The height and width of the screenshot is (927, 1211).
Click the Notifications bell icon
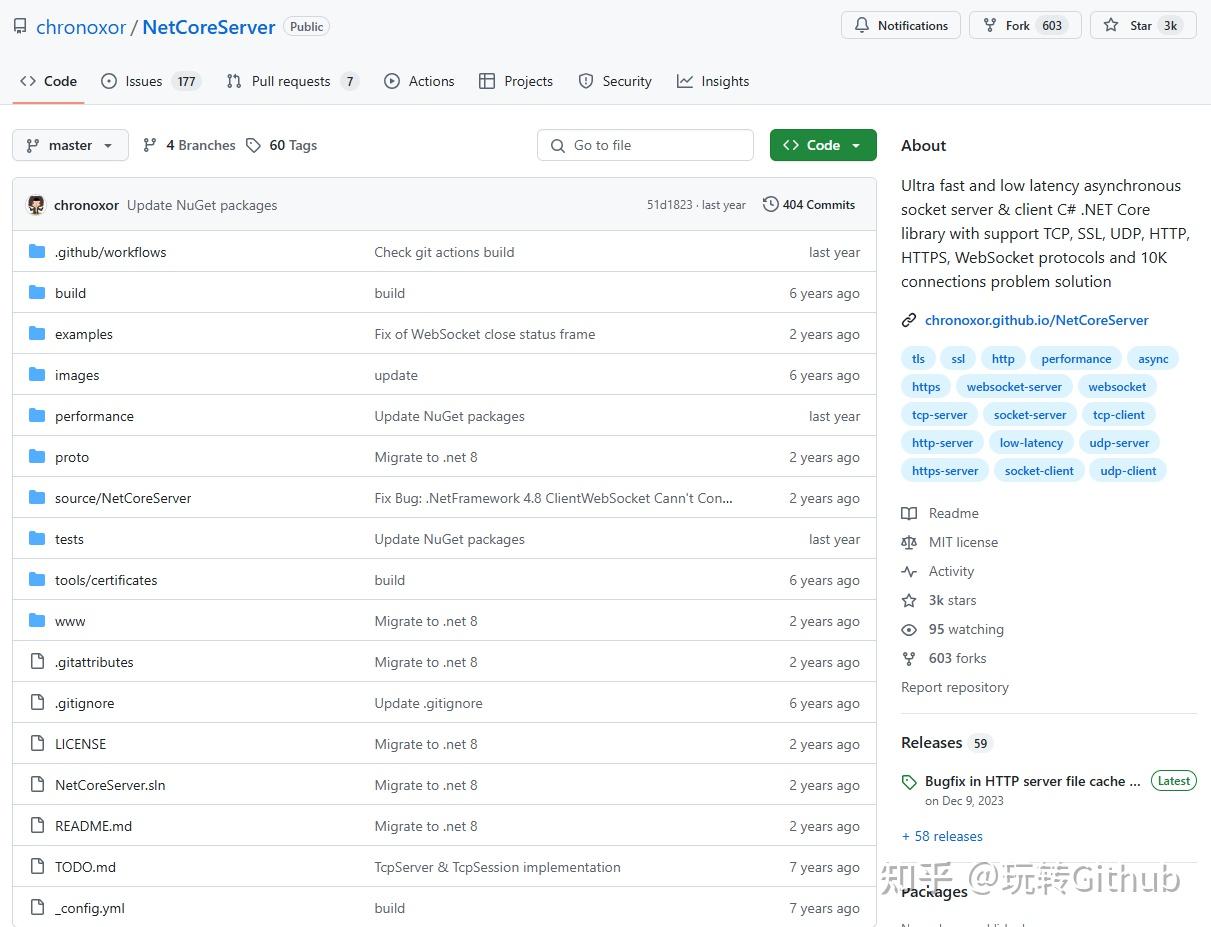[x=862, y=26]
